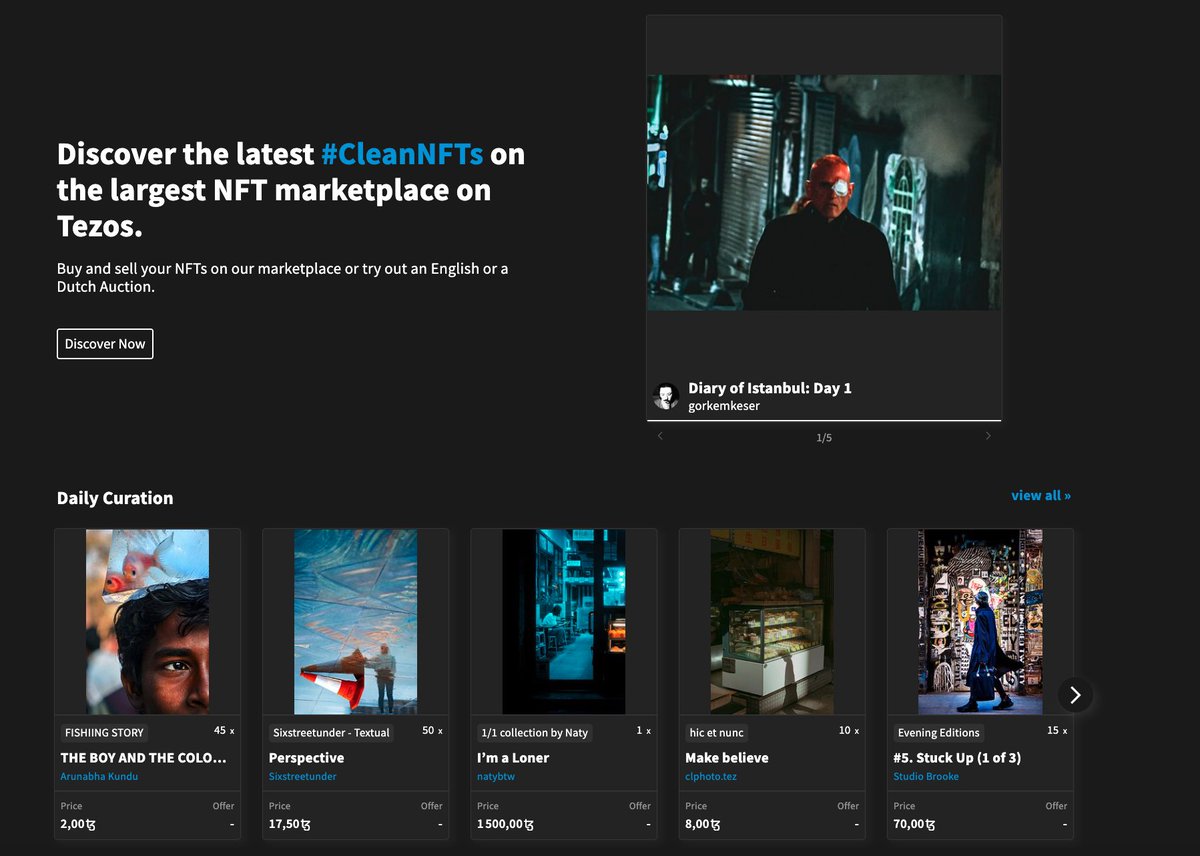Visit the clphoto.tez artist profile

point(711,776)
